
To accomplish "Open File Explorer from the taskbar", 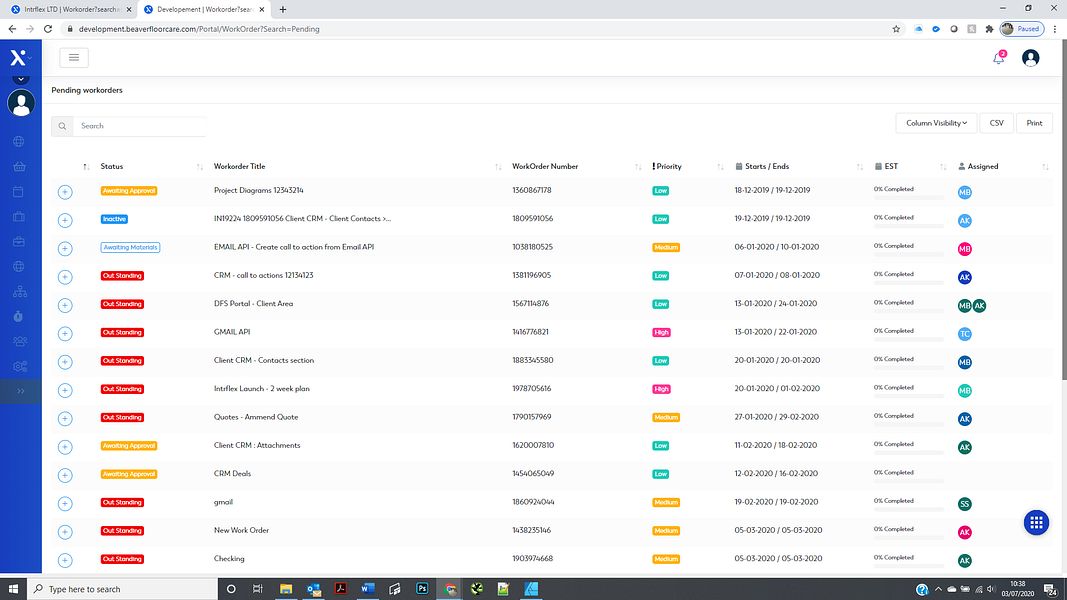I will coord(286,588).
